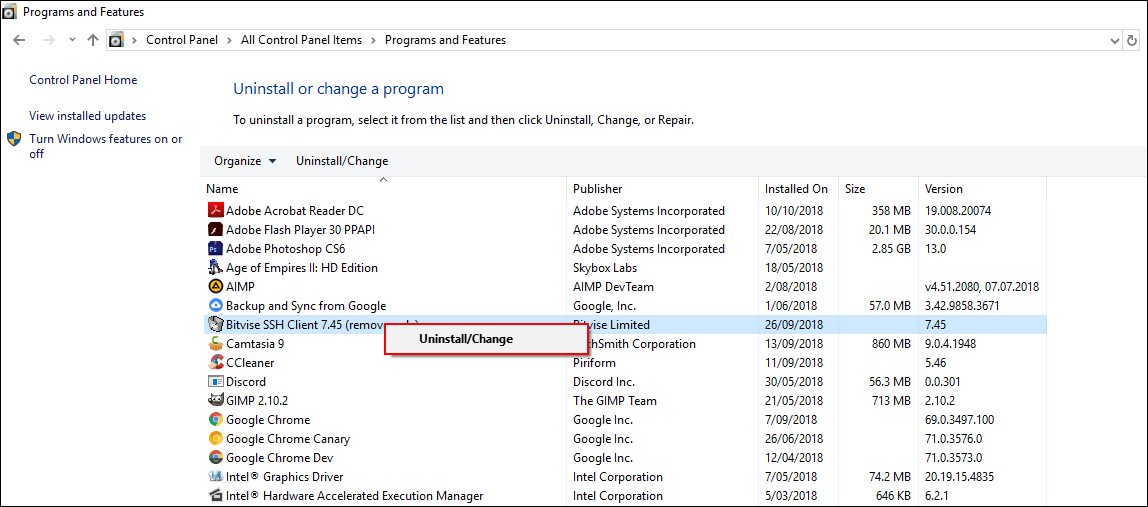The height and width of the screenshot is (507, 1148).
Task: Click the 26/09/2018 installed date
Action: point(794,325)
